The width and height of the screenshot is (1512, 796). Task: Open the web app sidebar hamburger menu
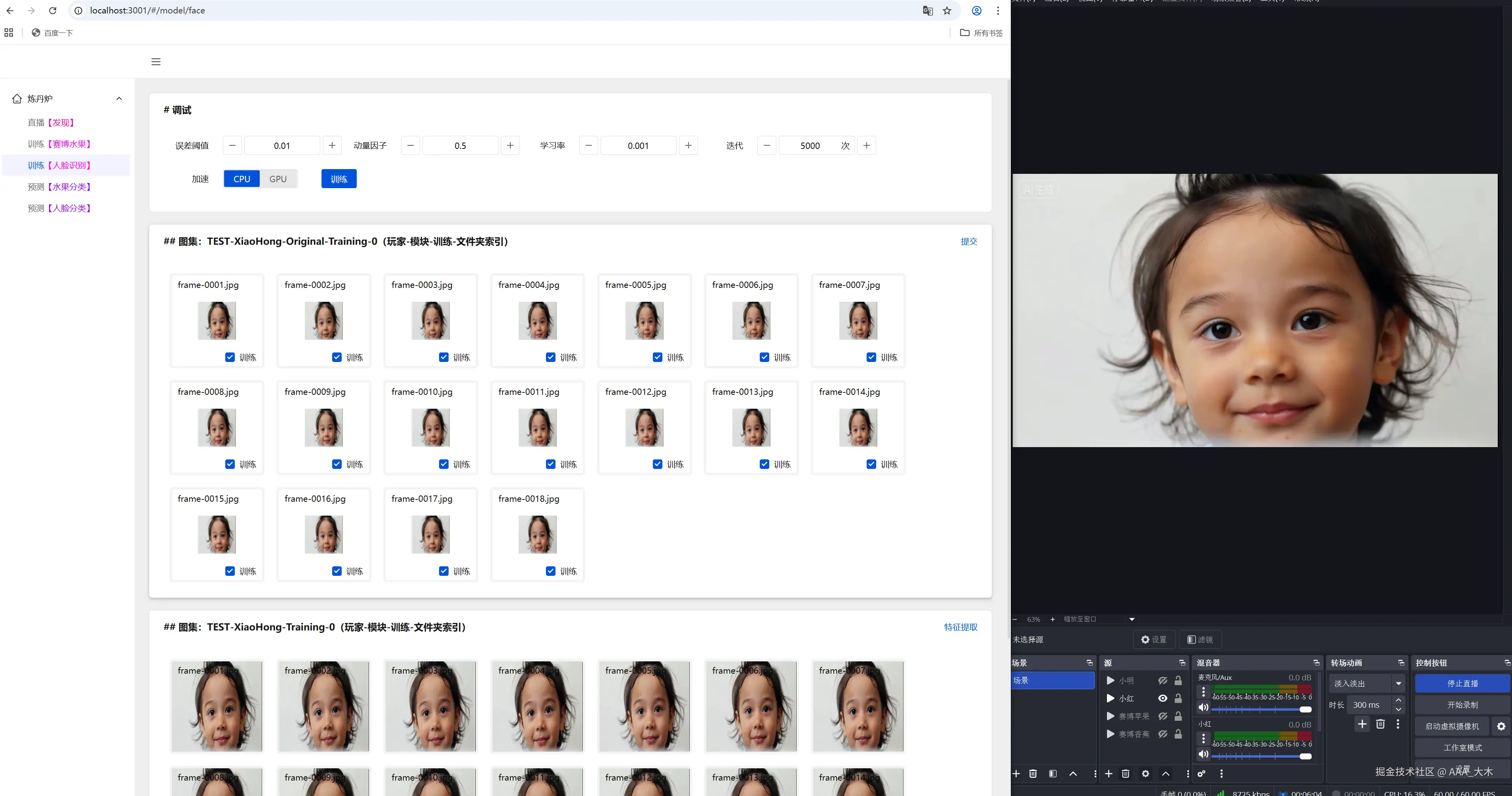coord(156,62)
